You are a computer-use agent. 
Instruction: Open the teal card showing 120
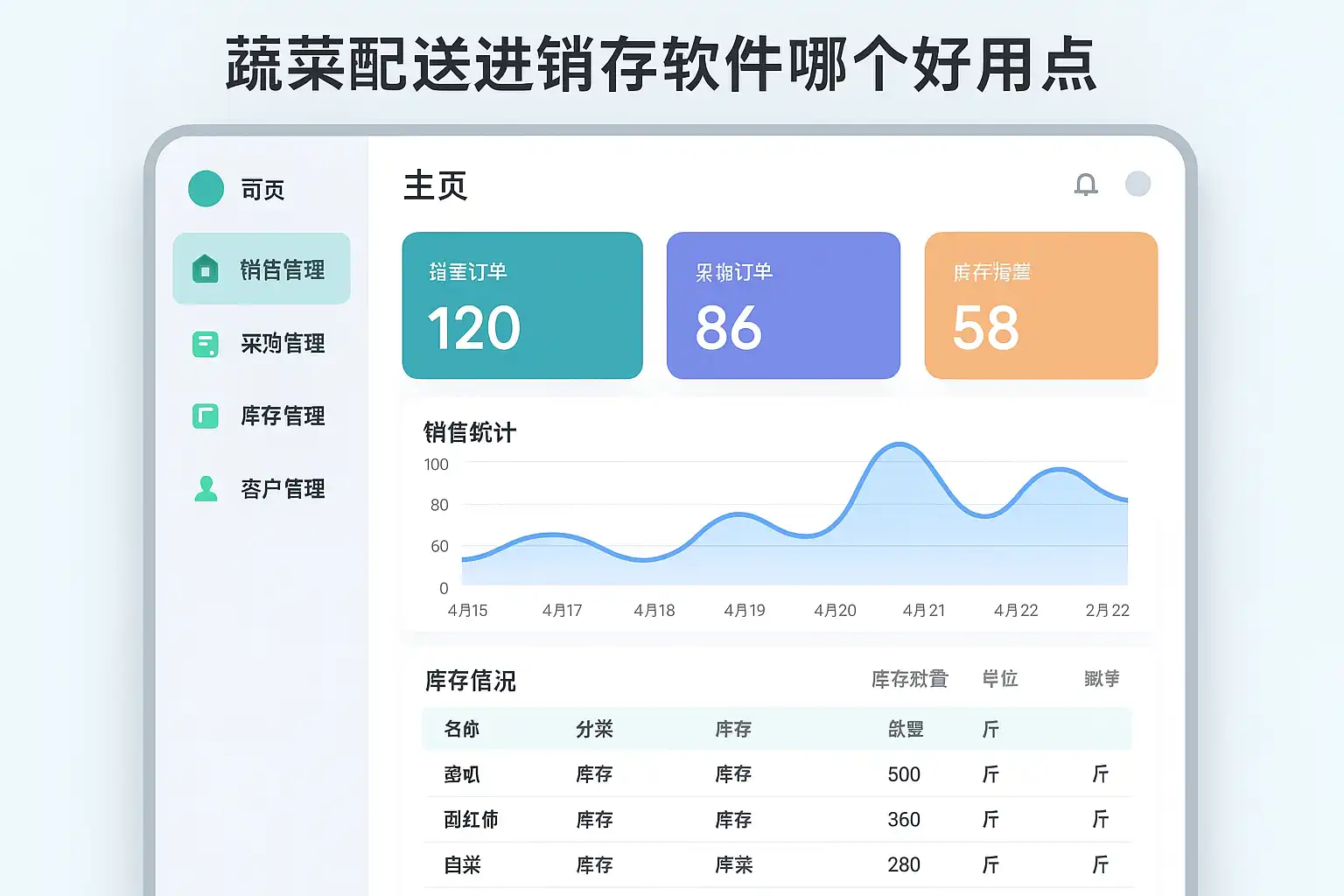pyautogui.click(x=522, y=305)
